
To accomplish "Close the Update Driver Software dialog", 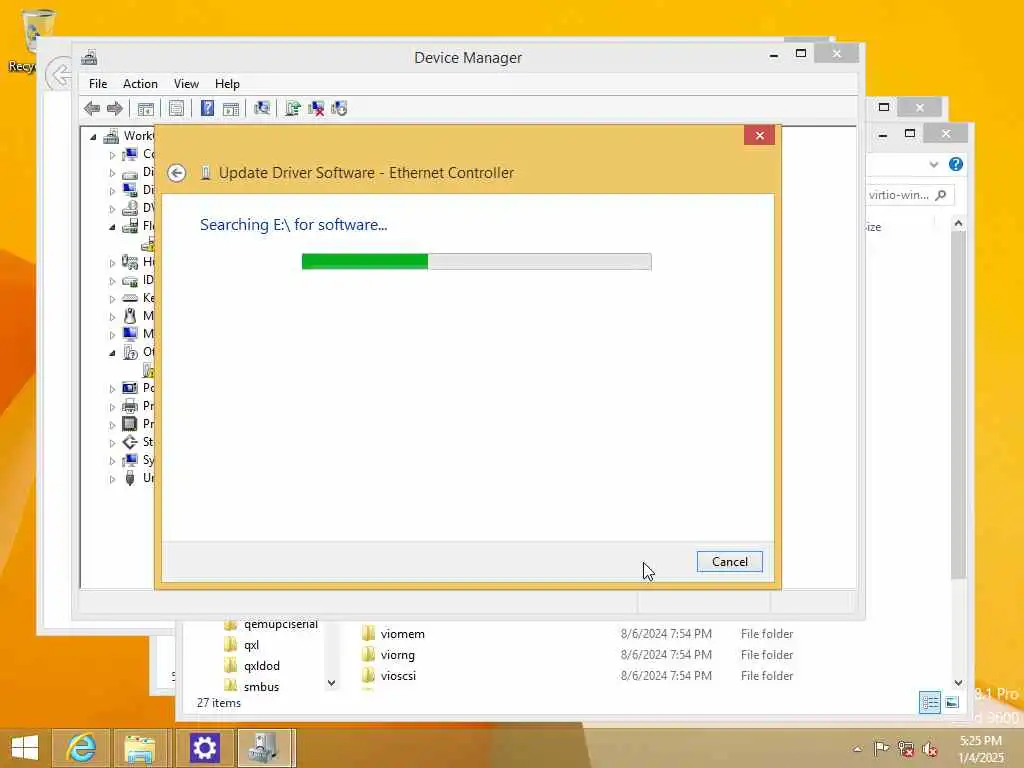I will [x=760, y=135].
